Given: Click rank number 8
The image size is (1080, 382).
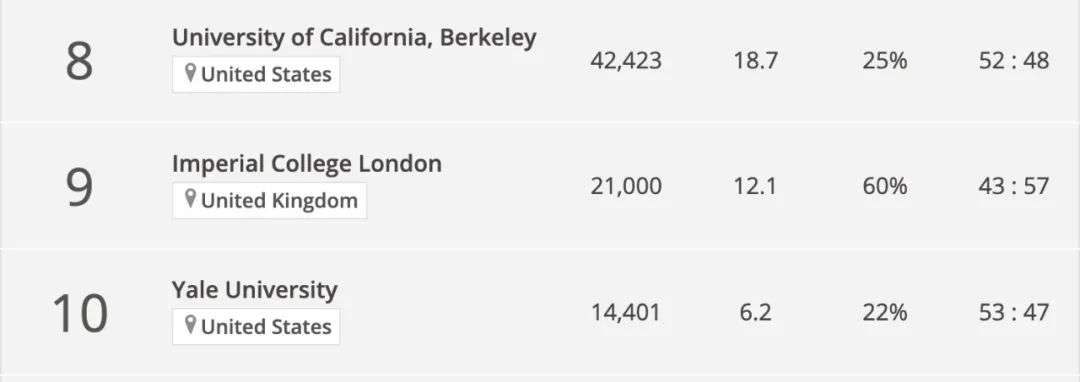Looking at the screenshot, I should point(79,62).
